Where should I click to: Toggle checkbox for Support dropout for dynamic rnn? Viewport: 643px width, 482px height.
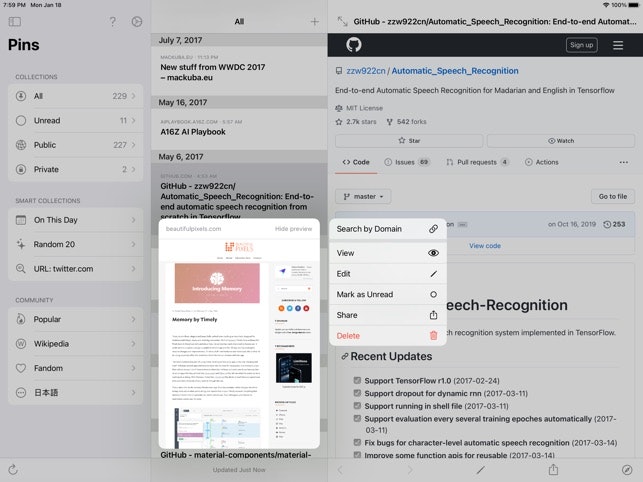pos(357,393)
